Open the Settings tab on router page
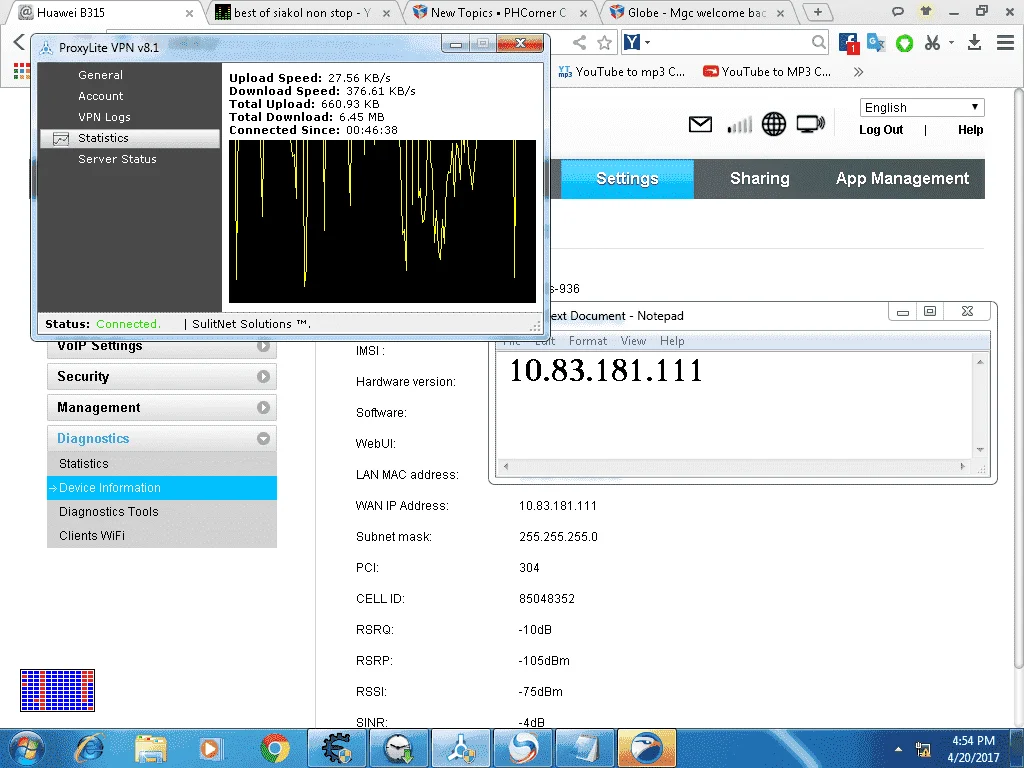Viewport: 1024px width, 768px height. (x=628, y=178)
